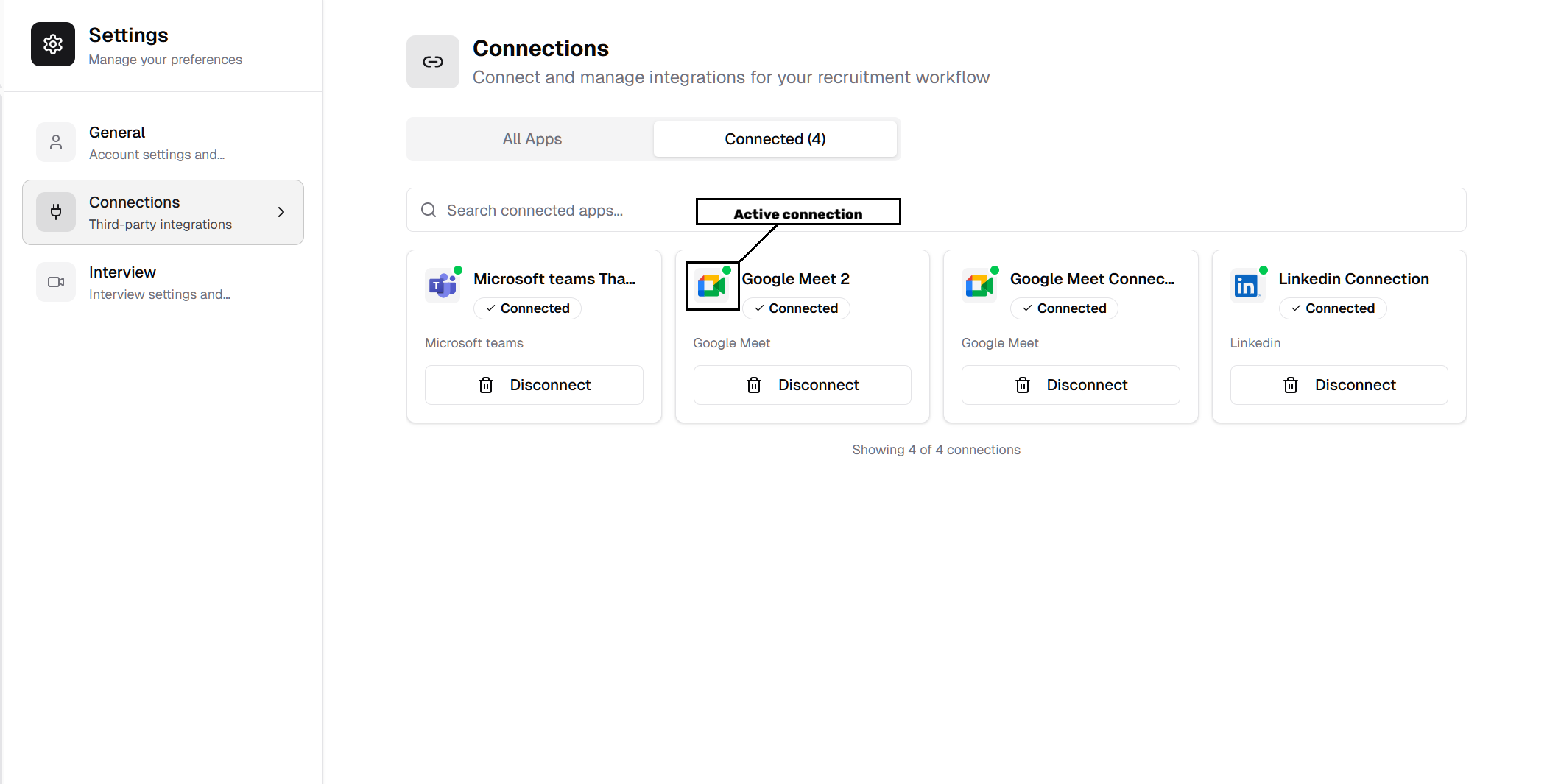Click the Settings gear icon
1547x784 pixels.
tap(52, 44)
